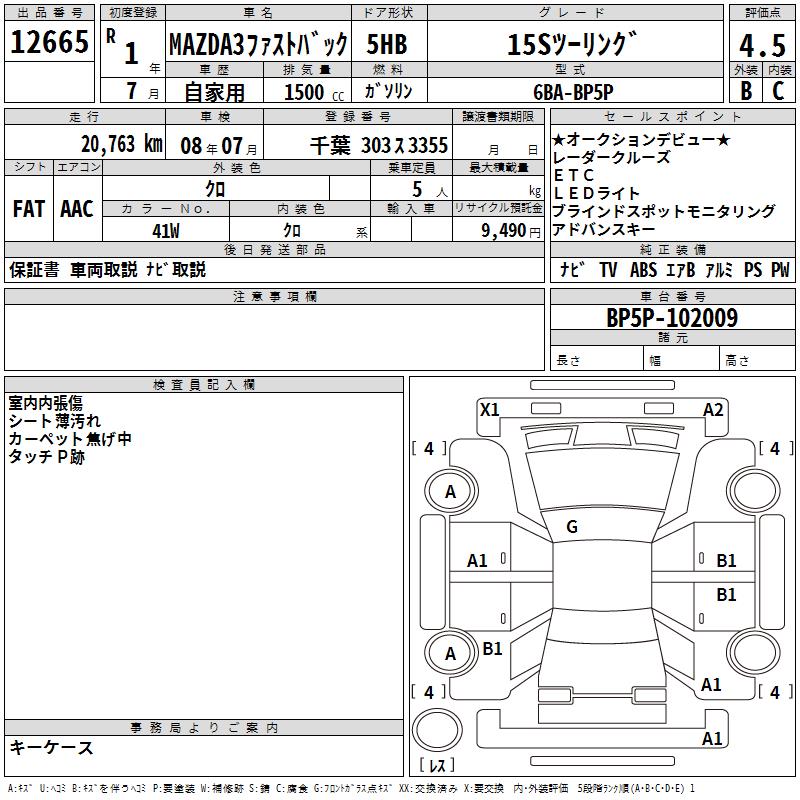Image resolution: width=800 pixels, height=800 pixels.
Task: Click the office notice キーケース
Action: point(52,747)
